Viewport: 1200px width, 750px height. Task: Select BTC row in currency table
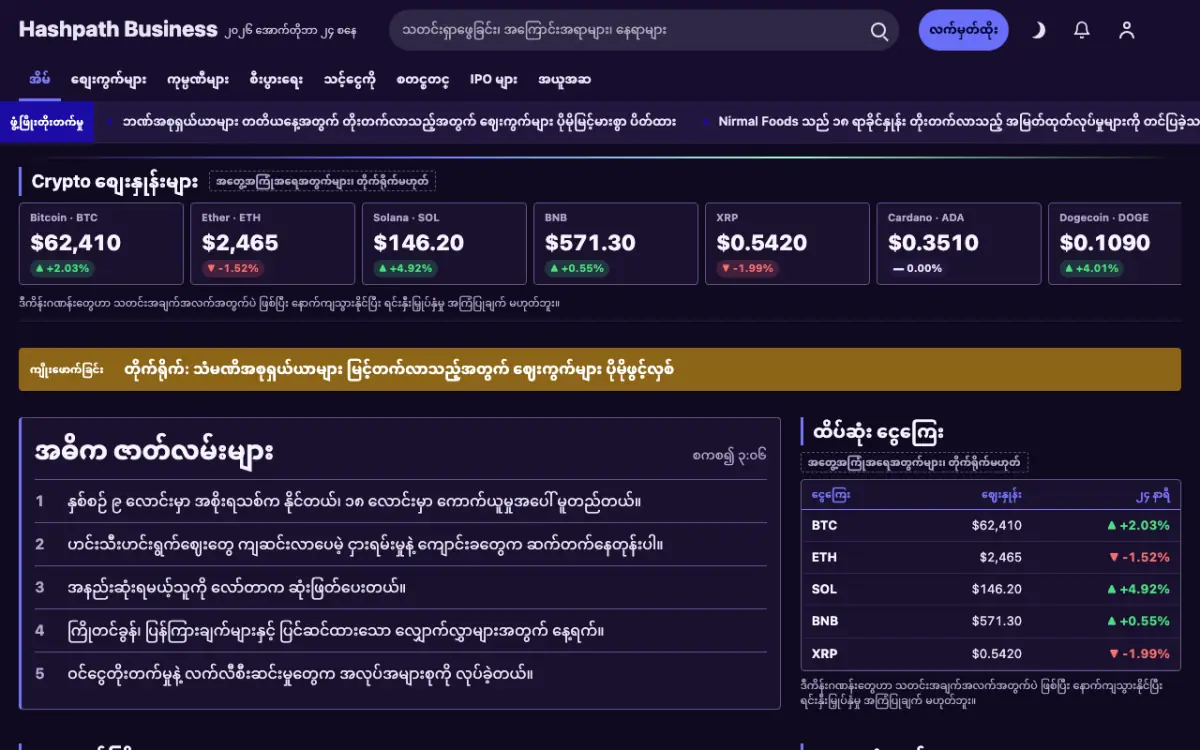pyautogui.click(x=990, y=525)
